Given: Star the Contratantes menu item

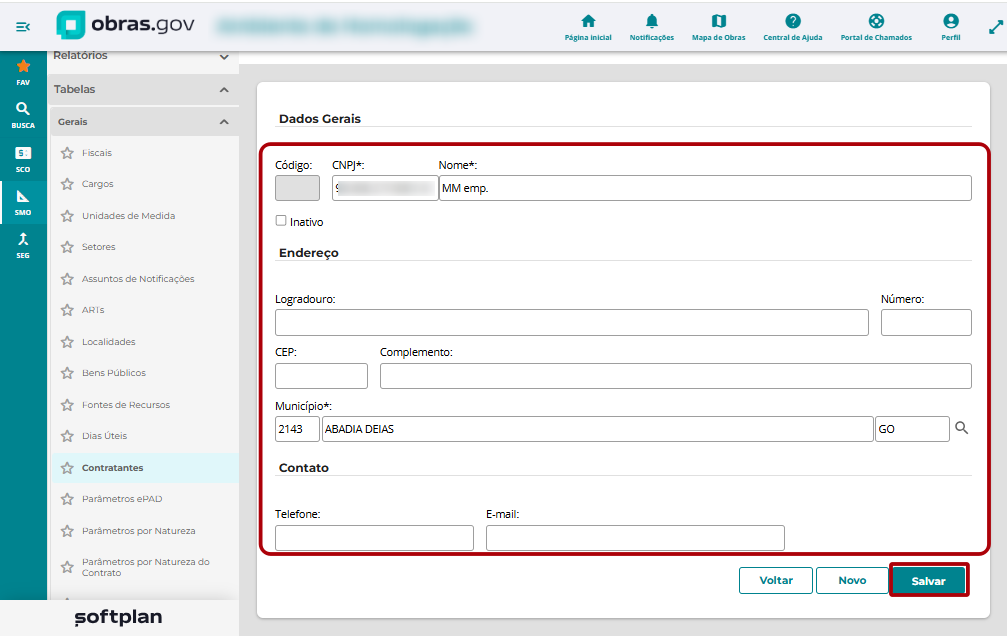Looking at the screenshot, I should (x=67, y=468).
